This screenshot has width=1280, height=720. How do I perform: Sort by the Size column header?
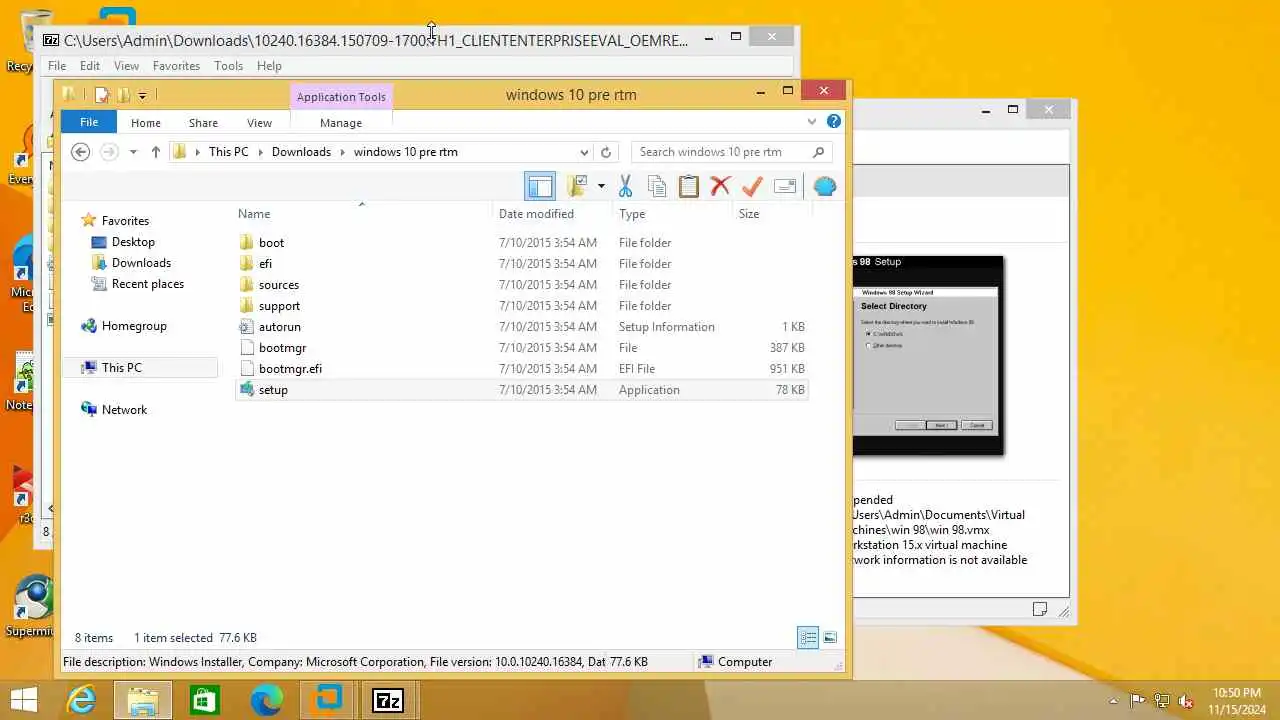[749, 214]
